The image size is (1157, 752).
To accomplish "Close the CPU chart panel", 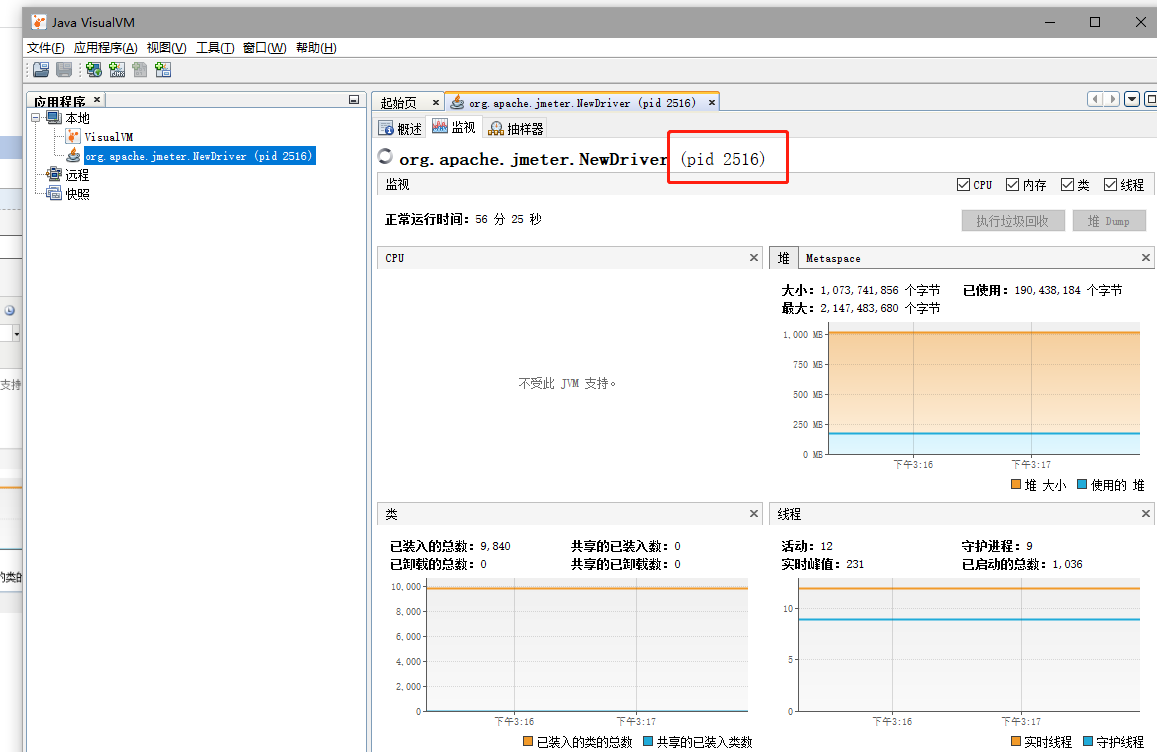I will click(x=753, y=258).
